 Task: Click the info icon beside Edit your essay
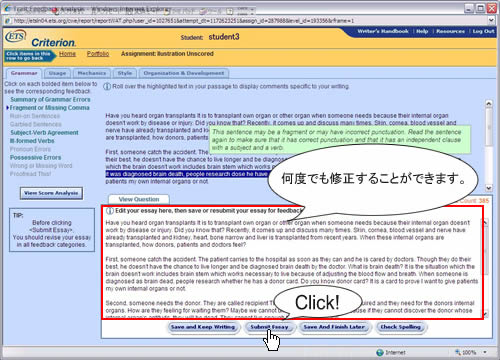(110, 211)
